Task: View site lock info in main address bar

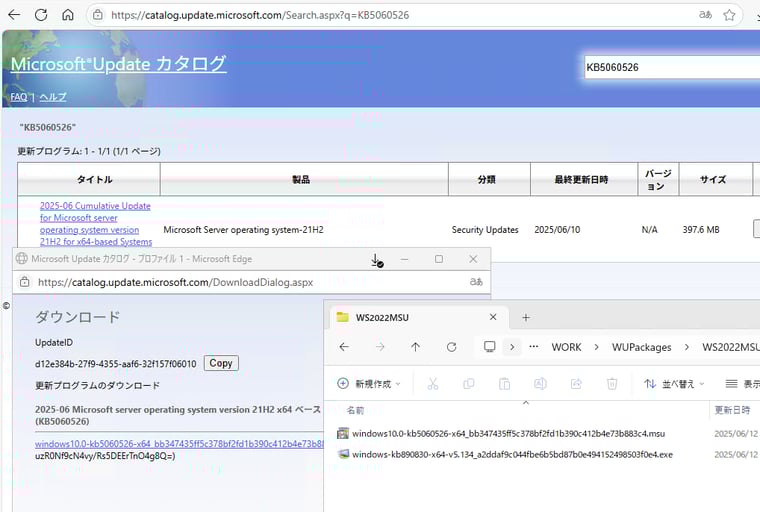Action: (x=98, y=15)
